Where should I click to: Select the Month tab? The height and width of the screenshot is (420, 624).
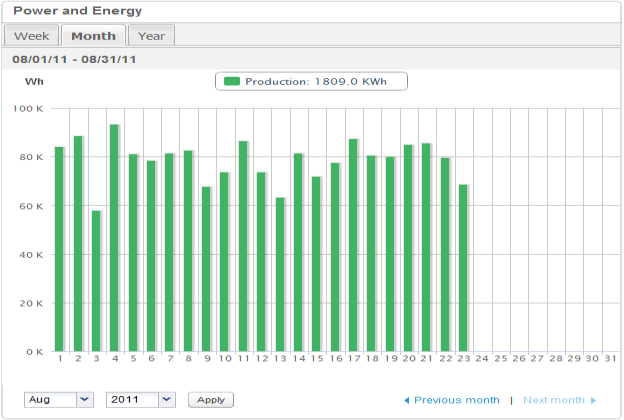pyautogui.click(x=94, y=36)
